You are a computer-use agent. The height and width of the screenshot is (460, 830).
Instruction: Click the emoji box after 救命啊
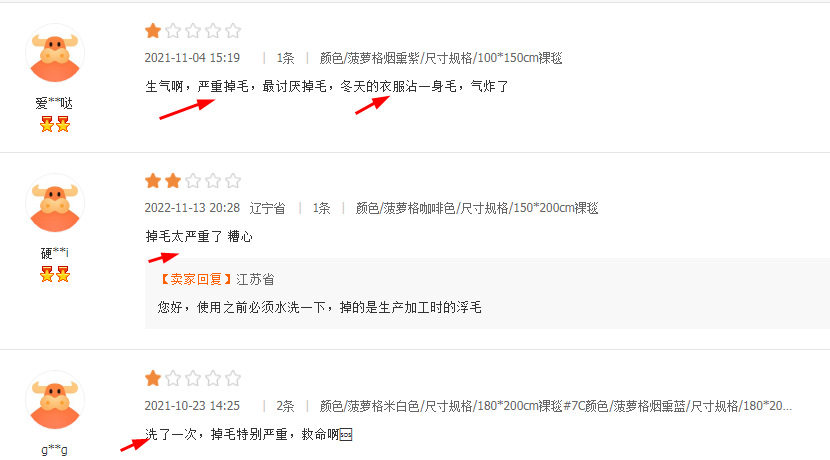pos(346,435)
